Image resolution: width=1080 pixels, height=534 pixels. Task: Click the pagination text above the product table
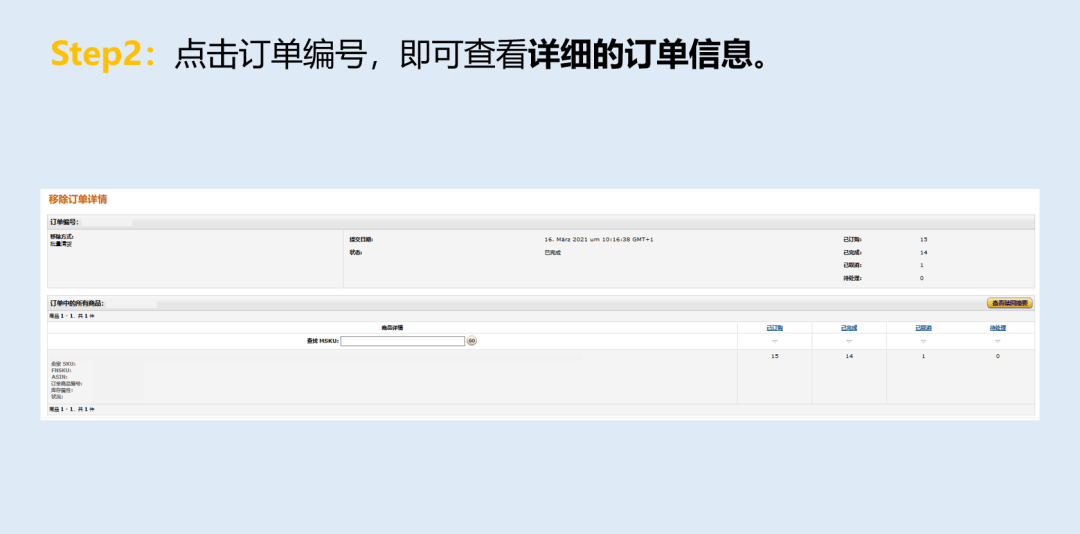coord(72,316)
